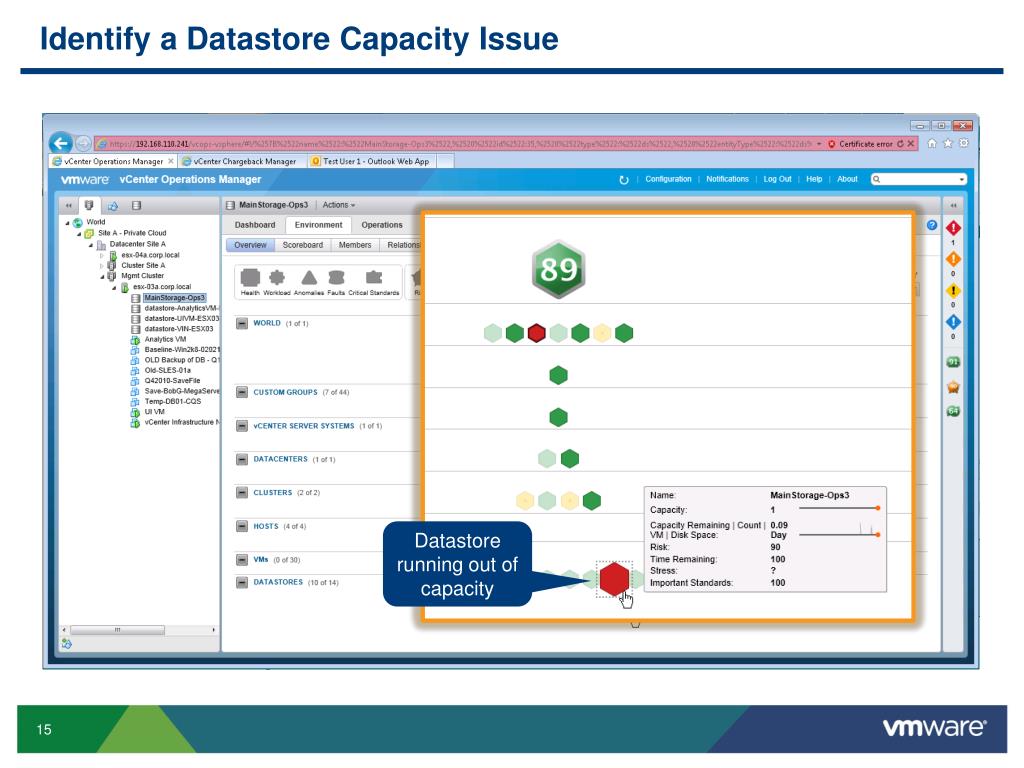Click the orange risk badge in sidebar
The width and height of the screenshot is (1024, 768).
pos(953,387)
